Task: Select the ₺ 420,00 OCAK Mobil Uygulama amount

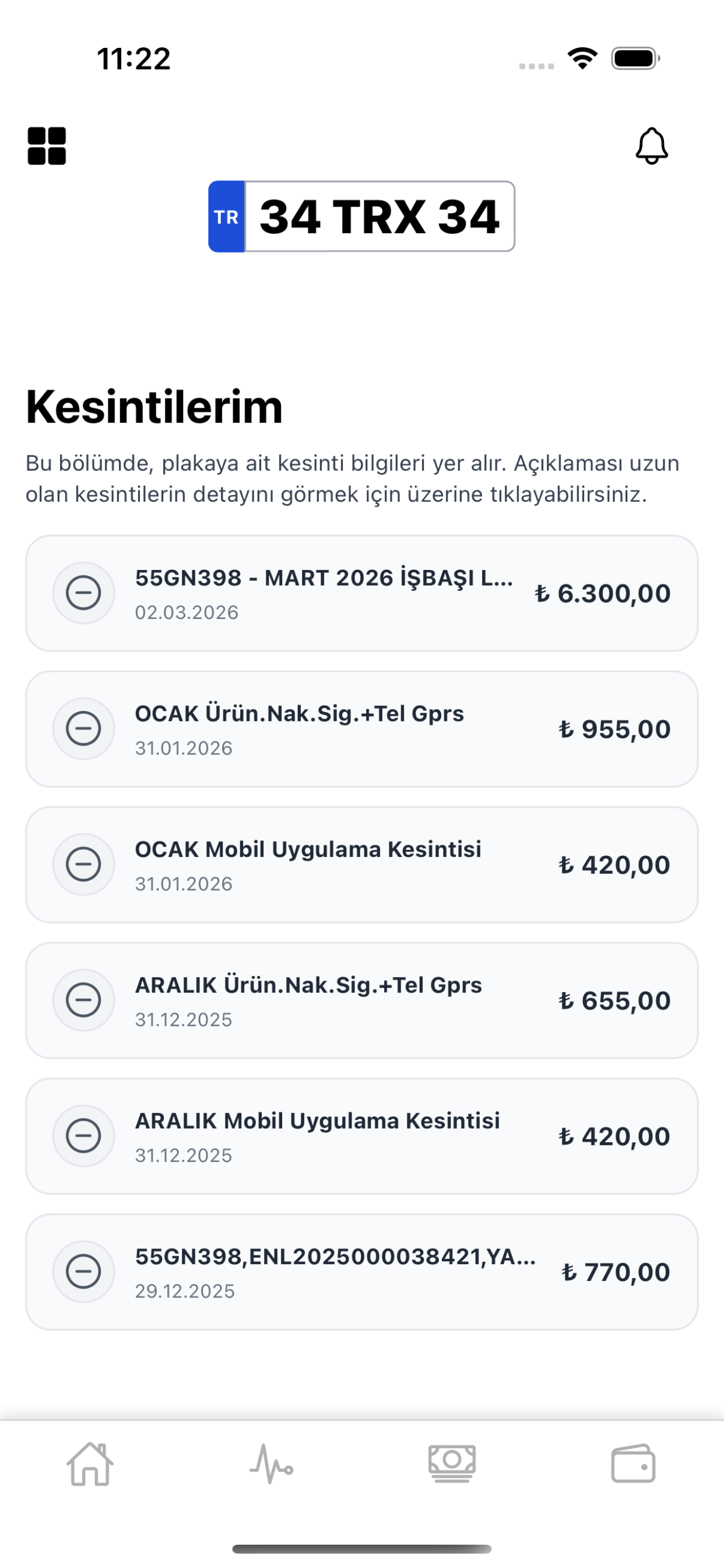Action: [614, 865]
